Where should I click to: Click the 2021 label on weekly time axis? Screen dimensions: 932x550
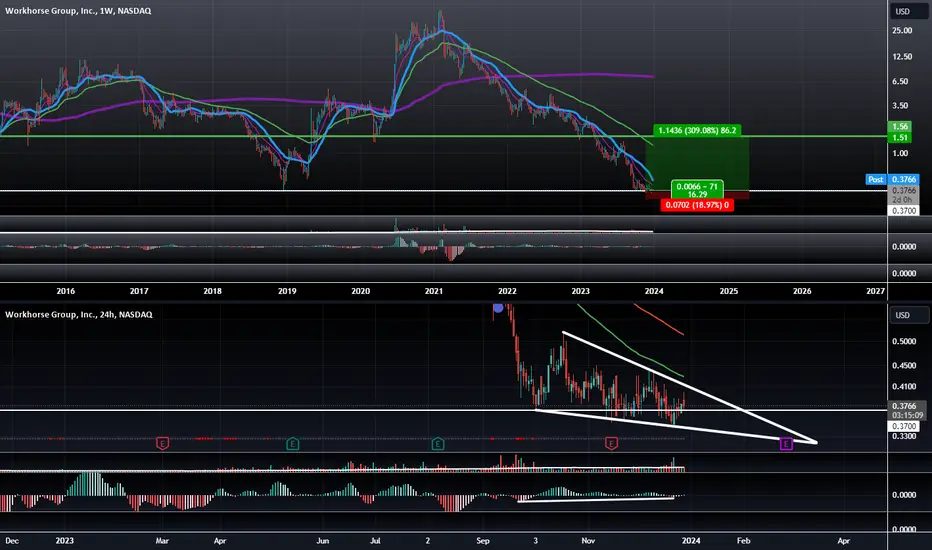[434, 291]
